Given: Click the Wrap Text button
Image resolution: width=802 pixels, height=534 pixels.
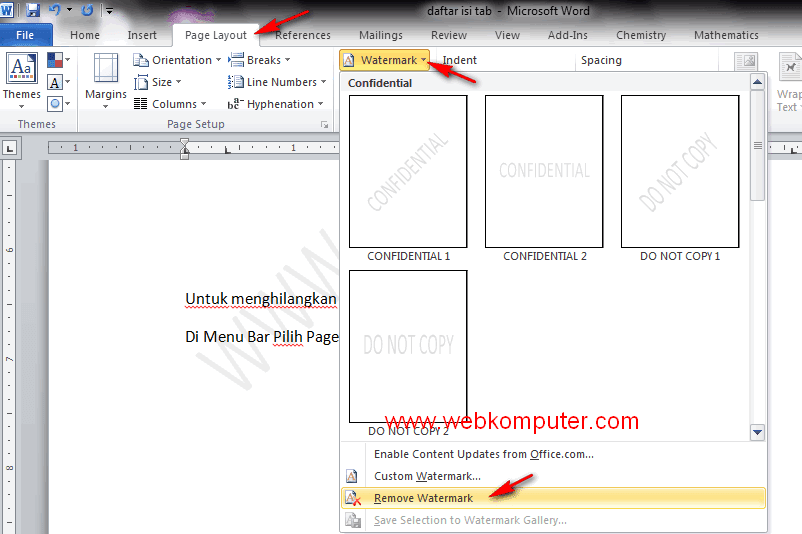Looking at the screenshot, I should click(789, 82).
